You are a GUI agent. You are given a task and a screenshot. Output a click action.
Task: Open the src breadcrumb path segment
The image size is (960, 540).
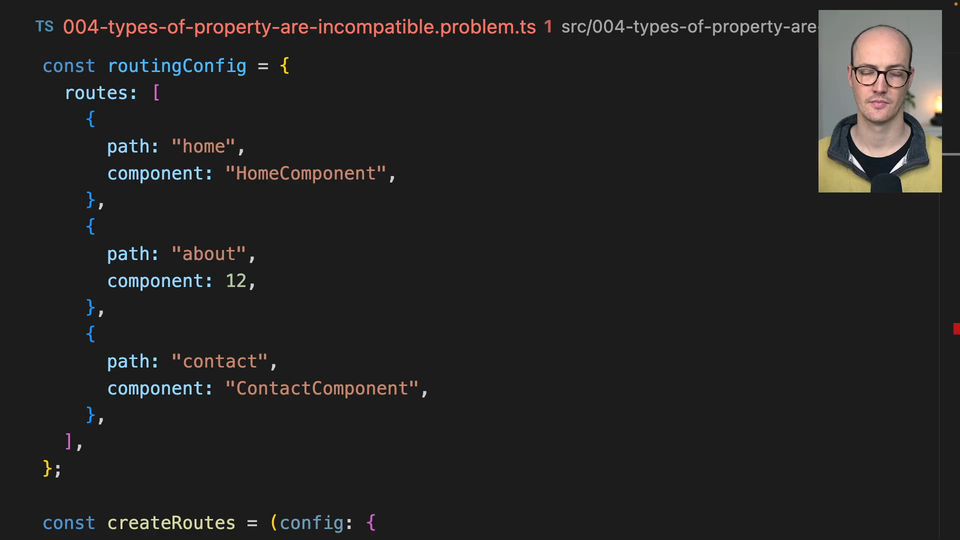575,27
